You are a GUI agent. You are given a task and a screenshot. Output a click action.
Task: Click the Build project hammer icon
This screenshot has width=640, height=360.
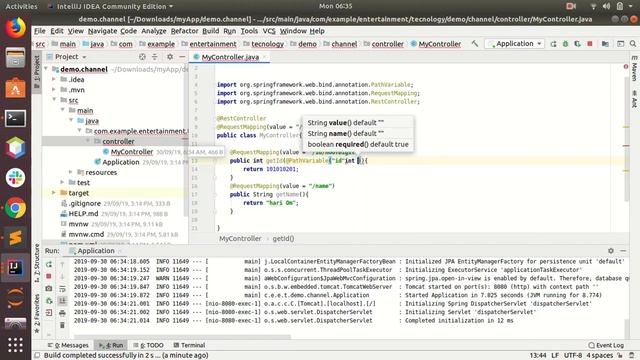(475, 44)
